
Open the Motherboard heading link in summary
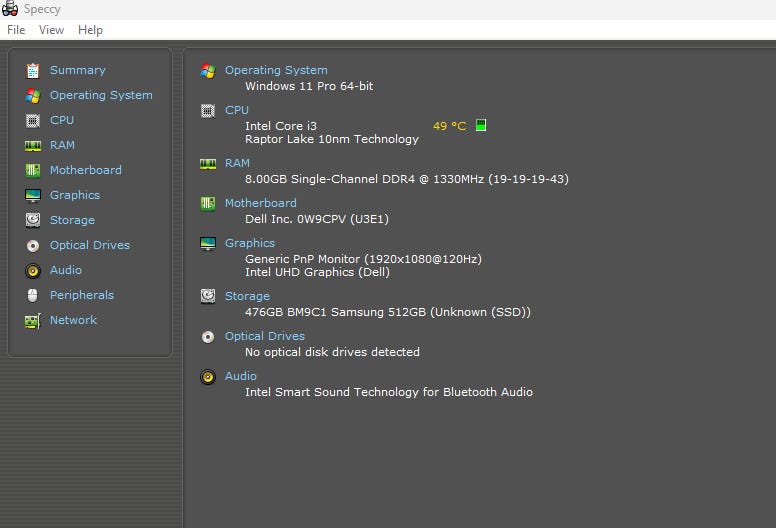tap(261, 203)
